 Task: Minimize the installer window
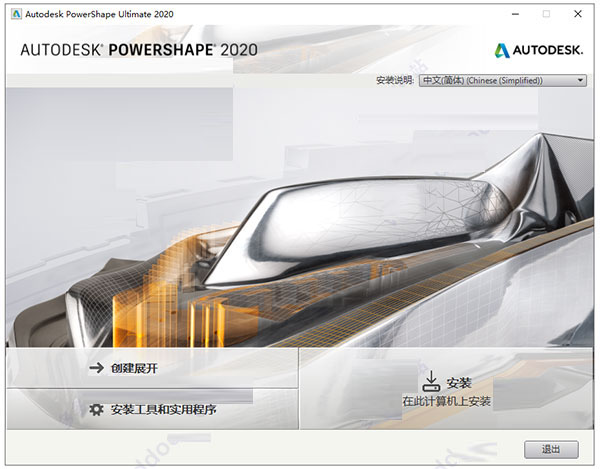point(515,14)
